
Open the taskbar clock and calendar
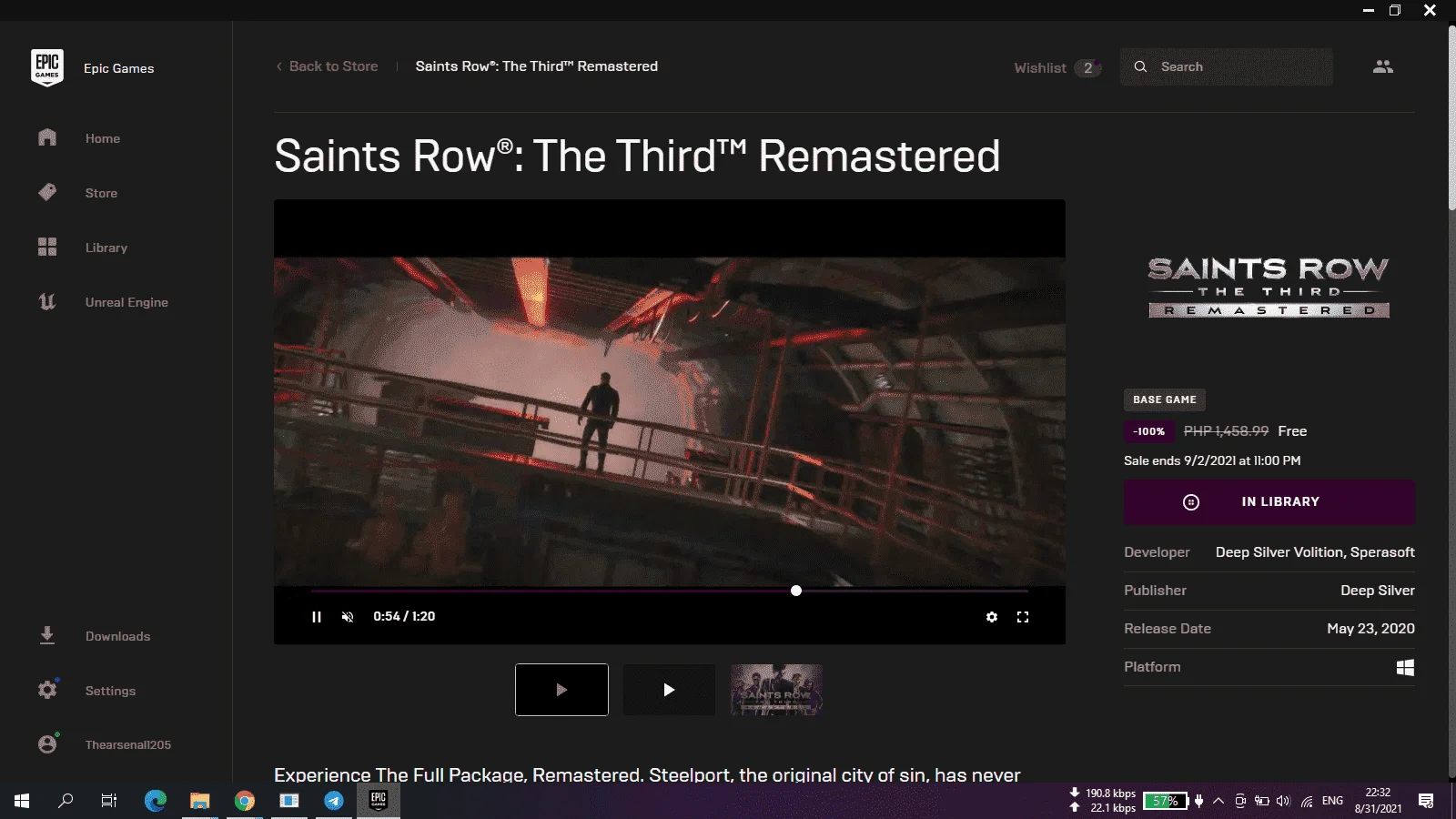(1378, 801)
